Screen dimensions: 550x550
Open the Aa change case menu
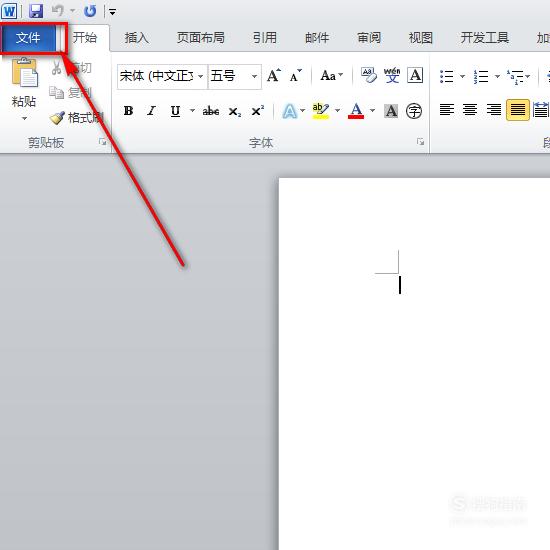click(331, 75)
